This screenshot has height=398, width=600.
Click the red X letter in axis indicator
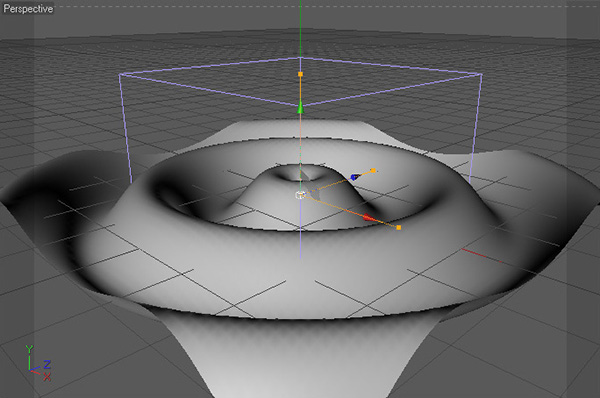pyautogui.click(x=47, y=377)
